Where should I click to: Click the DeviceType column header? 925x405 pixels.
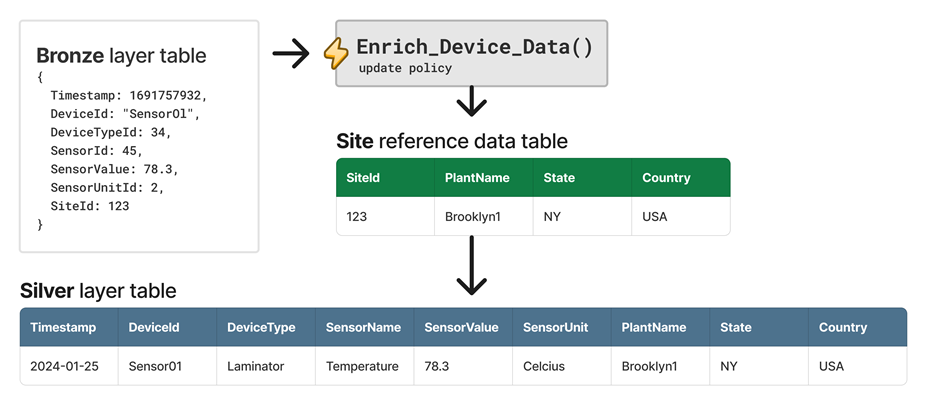click(x=261, y=327)
